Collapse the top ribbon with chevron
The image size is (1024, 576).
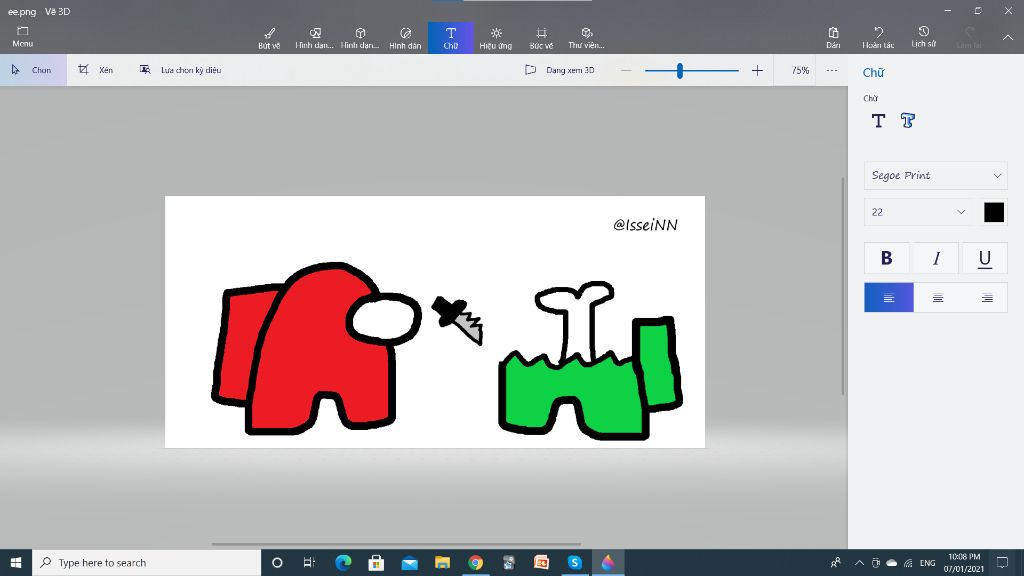[x=1008, y=38]
